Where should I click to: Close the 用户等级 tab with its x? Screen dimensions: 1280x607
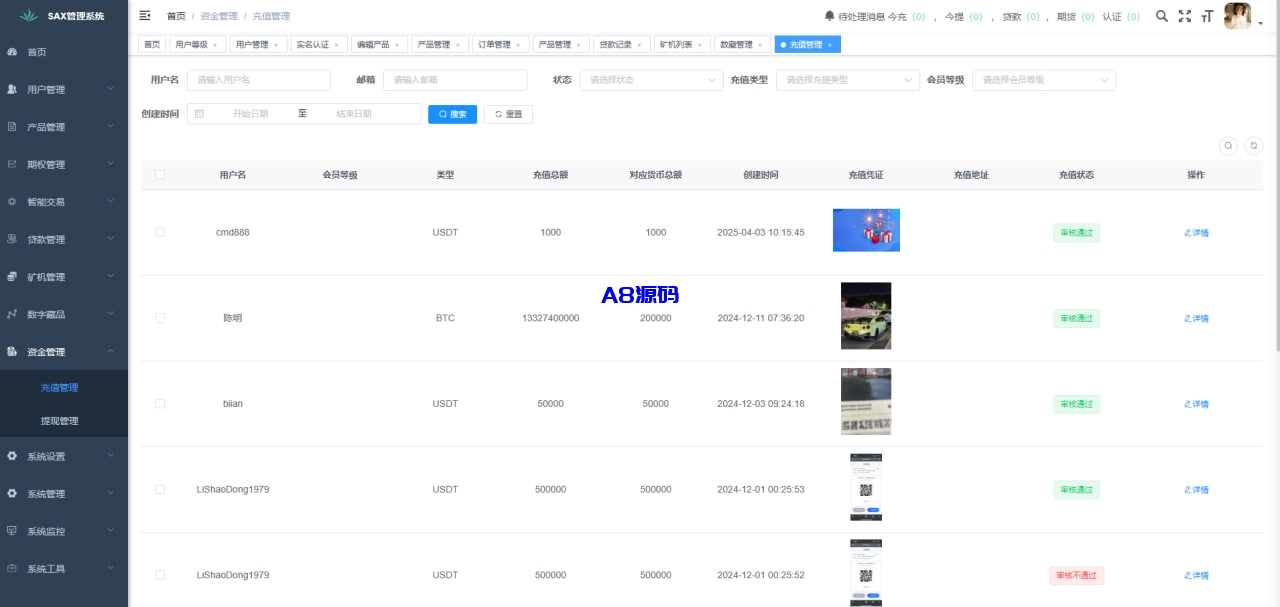tap(215, 45)
